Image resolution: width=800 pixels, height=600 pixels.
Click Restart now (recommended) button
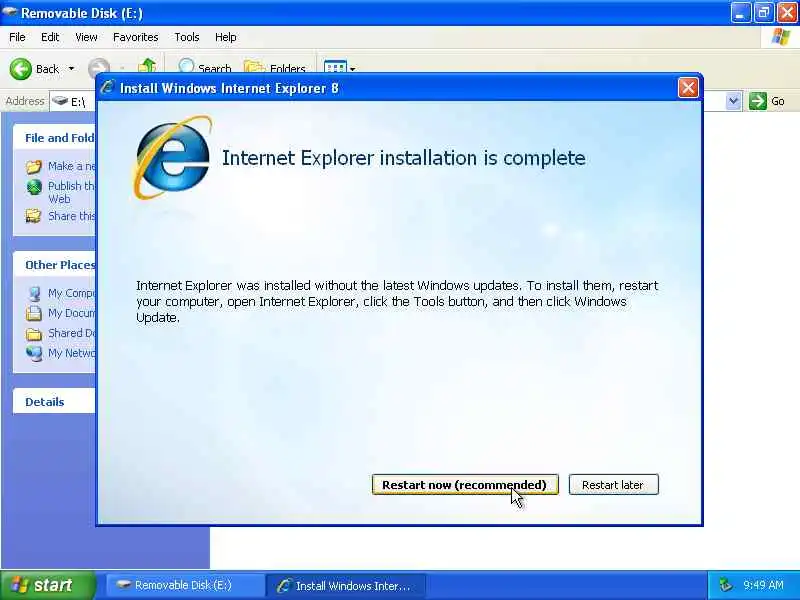pos(465,484)
